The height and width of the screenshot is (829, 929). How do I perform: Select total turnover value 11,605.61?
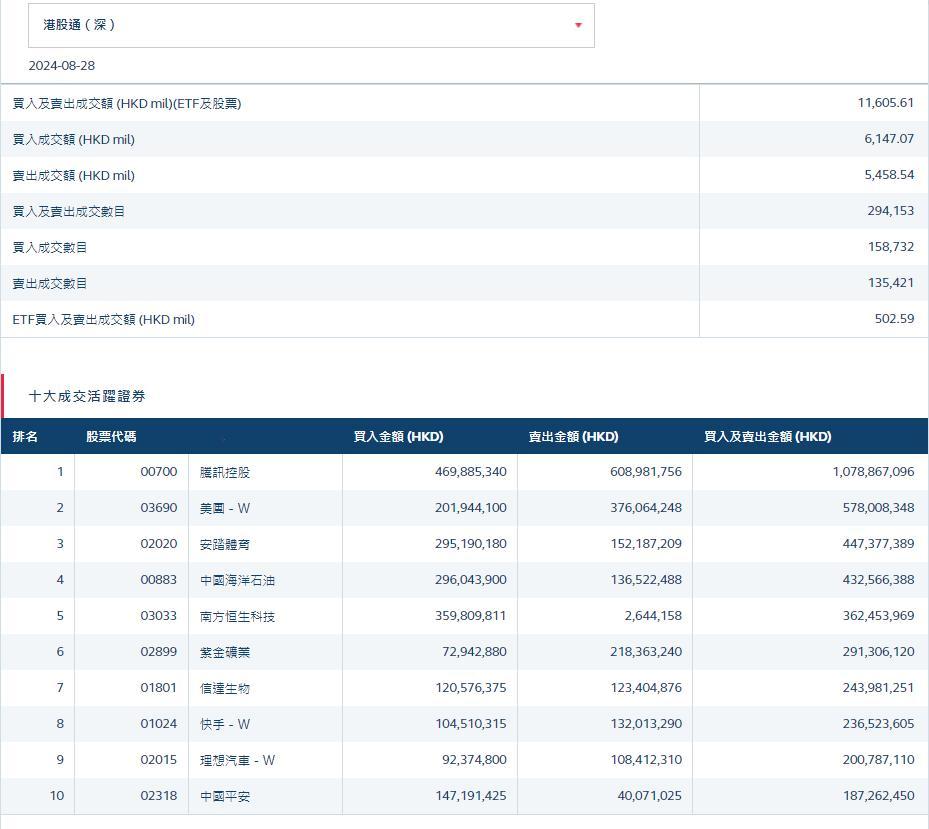click(885, 103)
